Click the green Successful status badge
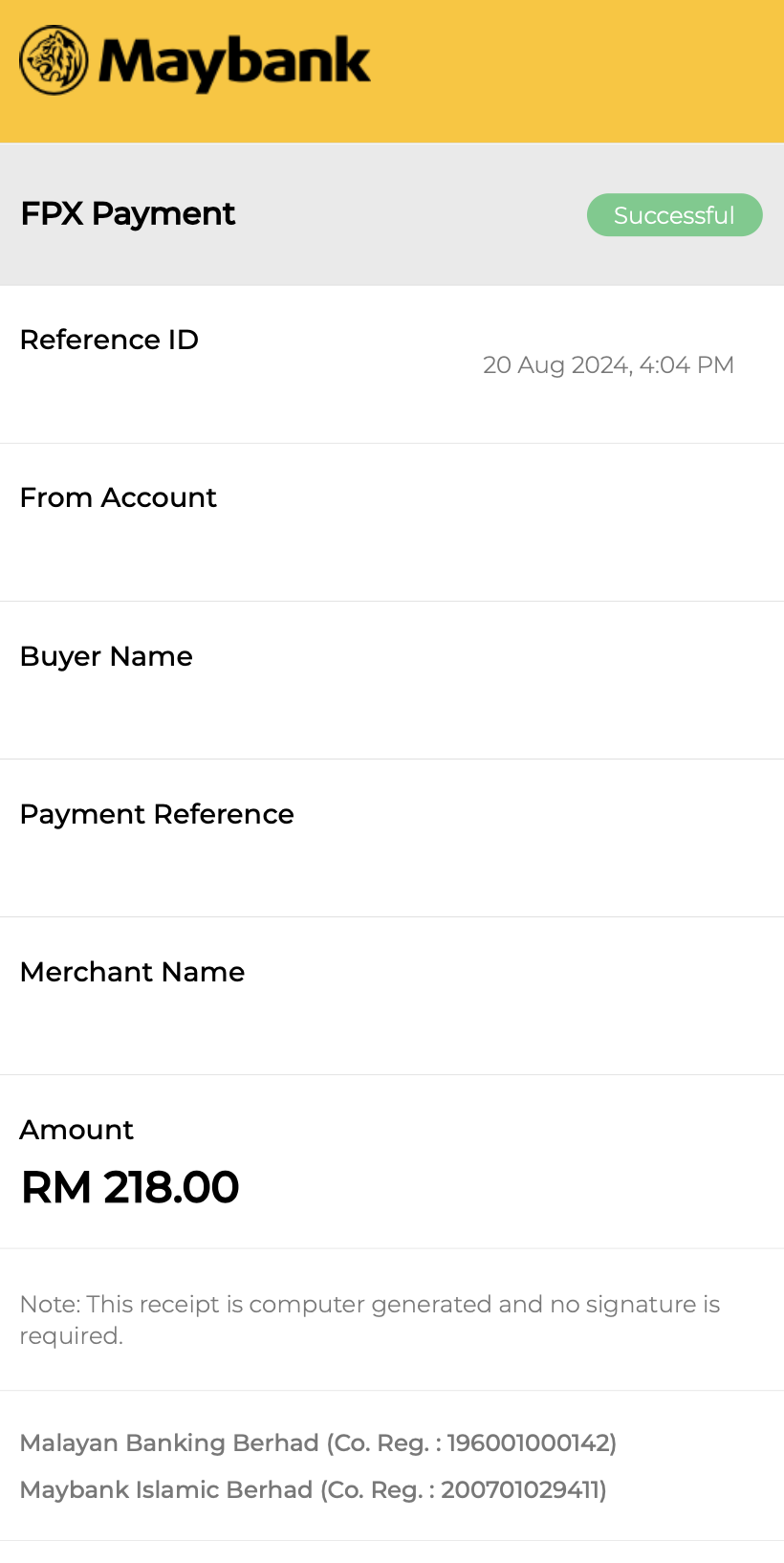The width and height of the screenshot is (784, 1563). (x=674, y=215)
